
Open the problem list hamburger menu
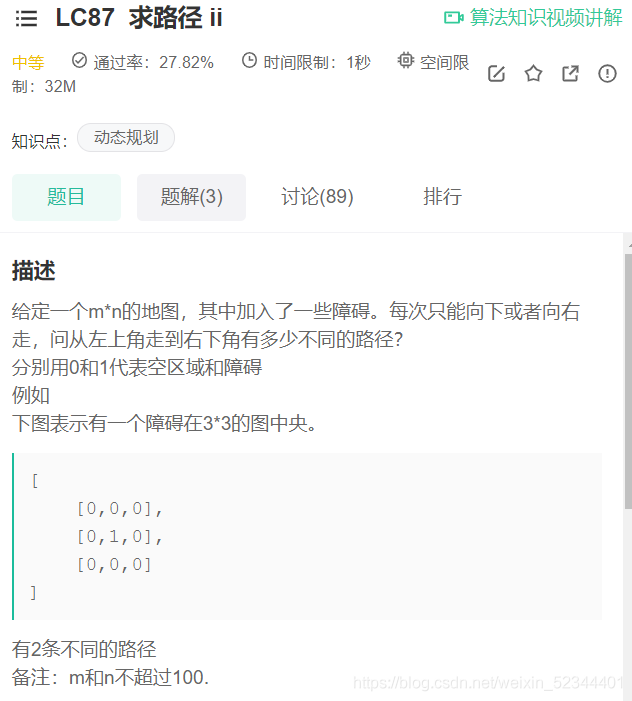(x=26, y=18)
